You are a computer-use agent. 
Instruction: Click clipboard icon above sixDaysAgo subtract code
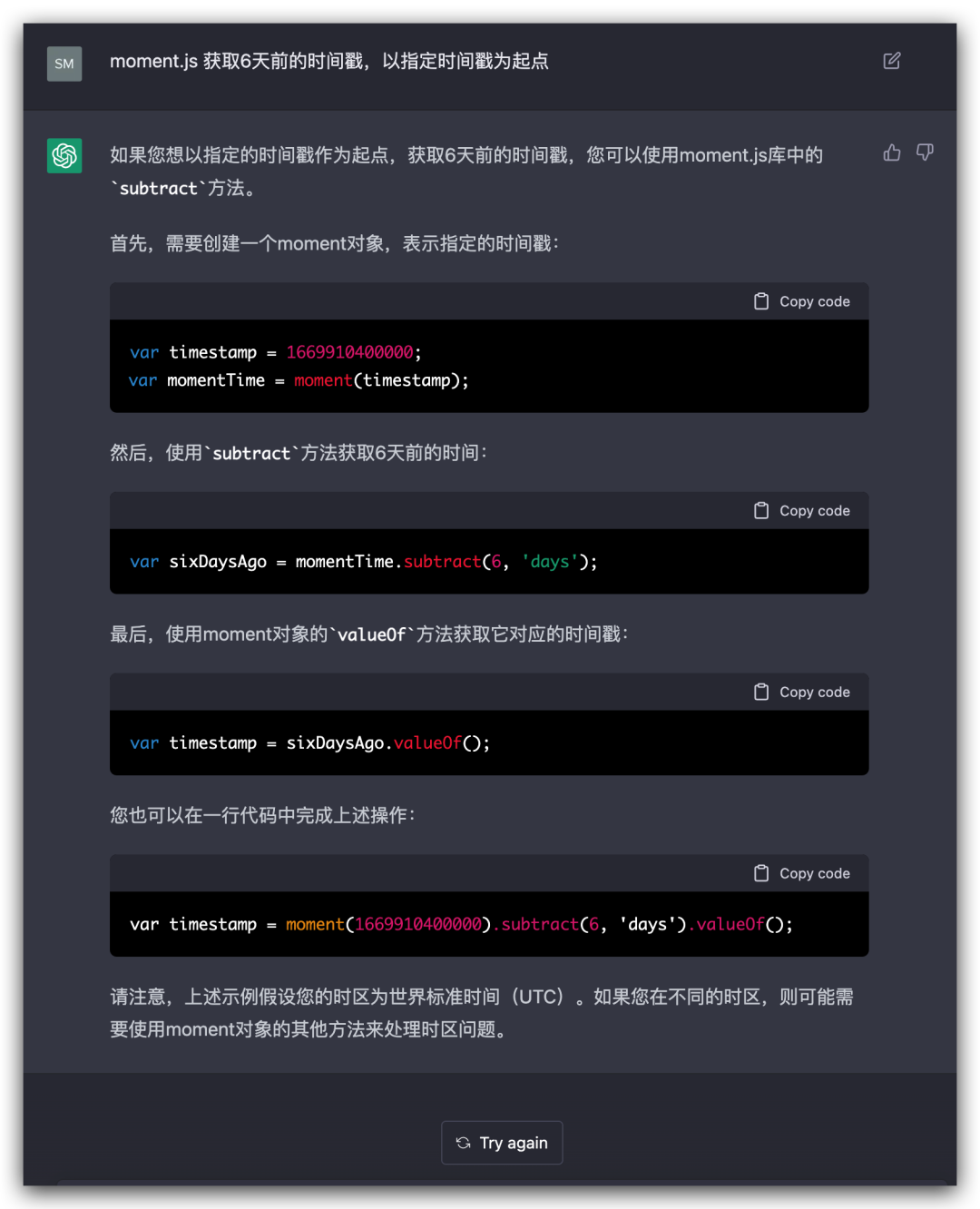[761, 511]
